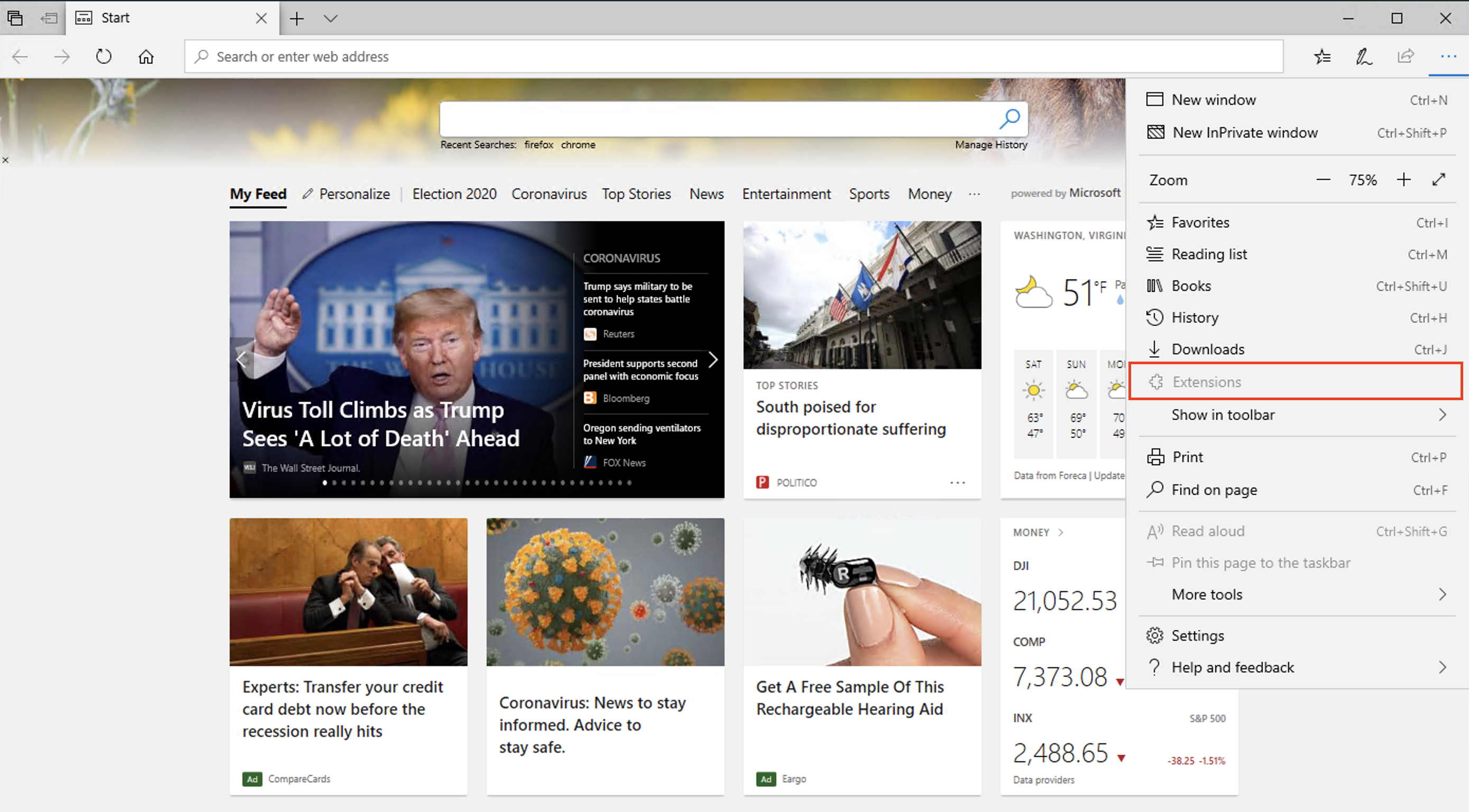The image size is (1469, 812).
Task: Click the Add notes pen icon
Action: (x=1363, y=57)
